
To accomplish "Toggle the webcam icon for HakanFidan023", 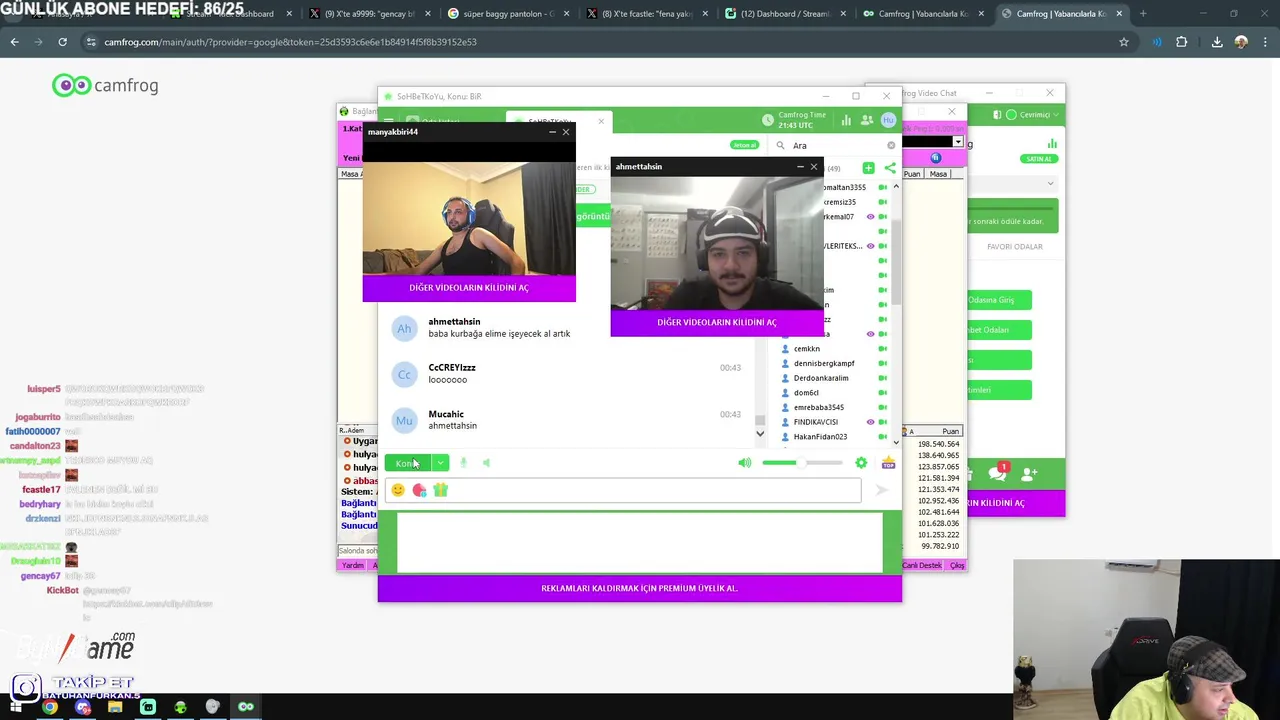I will [x=882, y=437].
